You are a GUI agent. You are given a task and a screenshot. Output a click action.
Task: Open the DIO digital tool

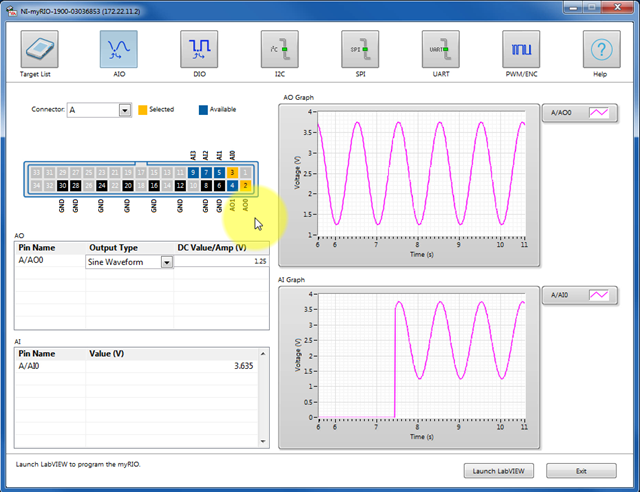click(x=199, y=49)
